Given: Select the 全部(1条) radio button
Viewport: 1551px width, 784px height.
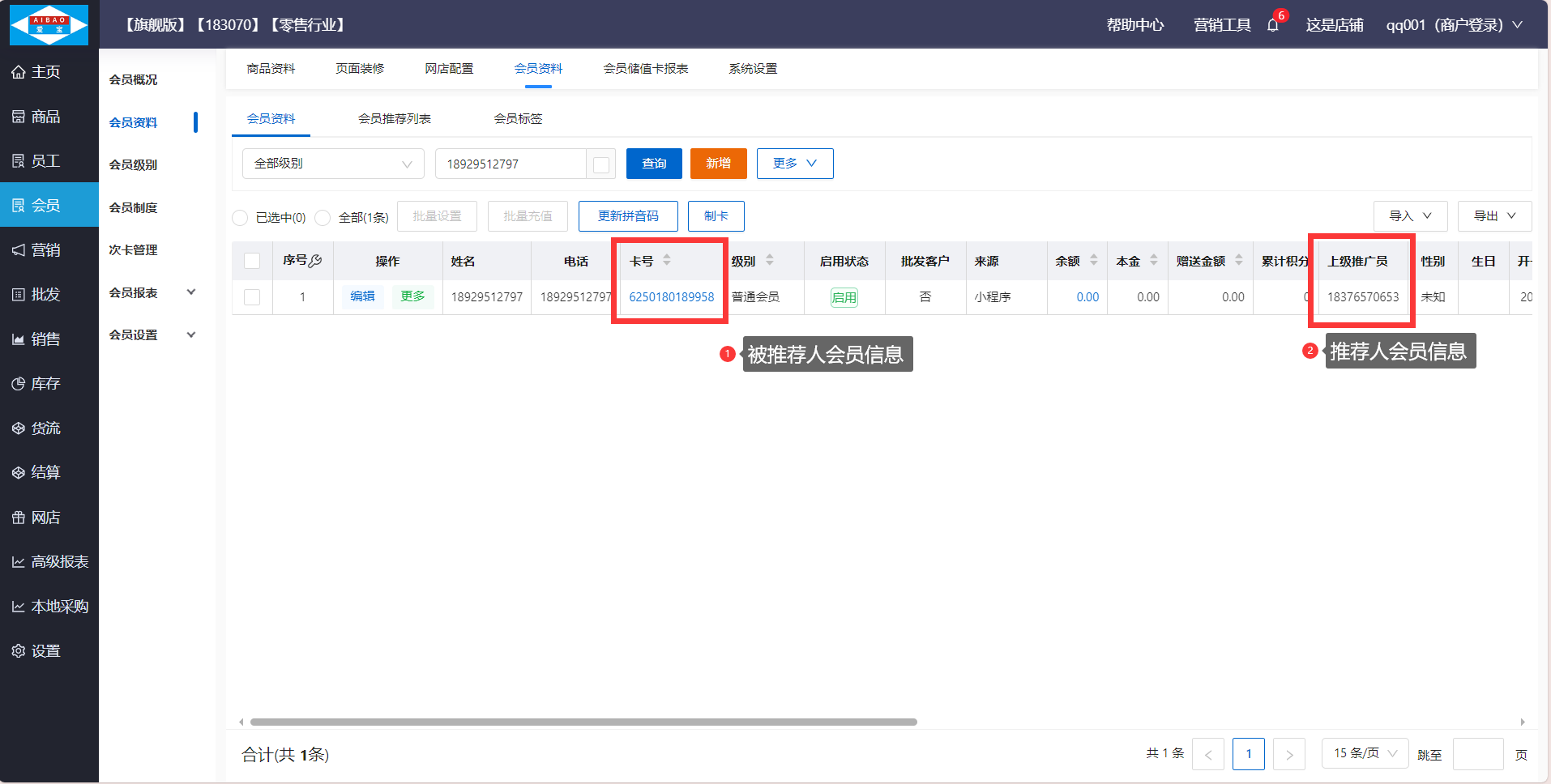Looking at the screenshot, I should [323, 217].
